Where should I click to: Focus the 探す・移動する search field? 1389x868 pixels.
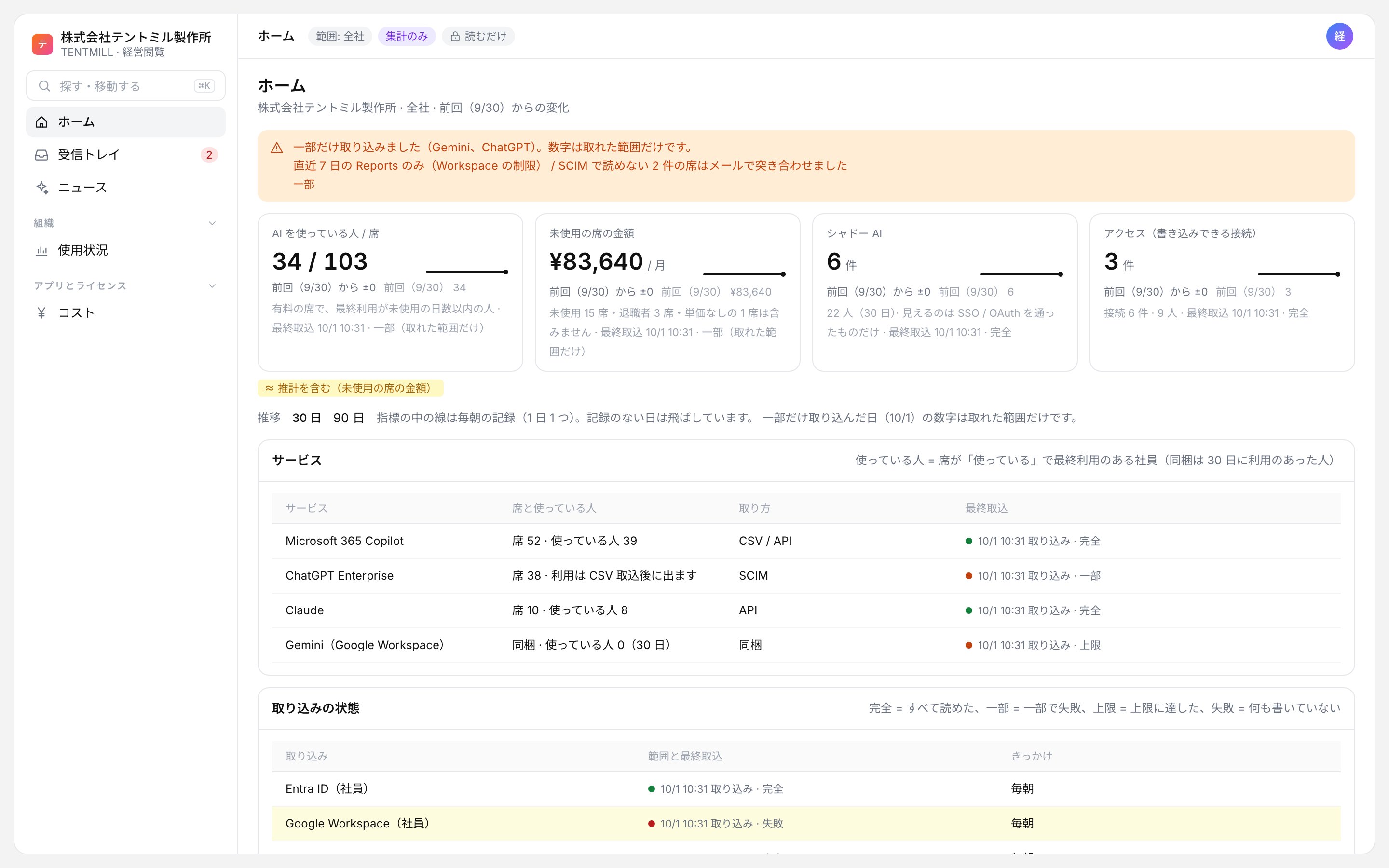tap(126, 86)
